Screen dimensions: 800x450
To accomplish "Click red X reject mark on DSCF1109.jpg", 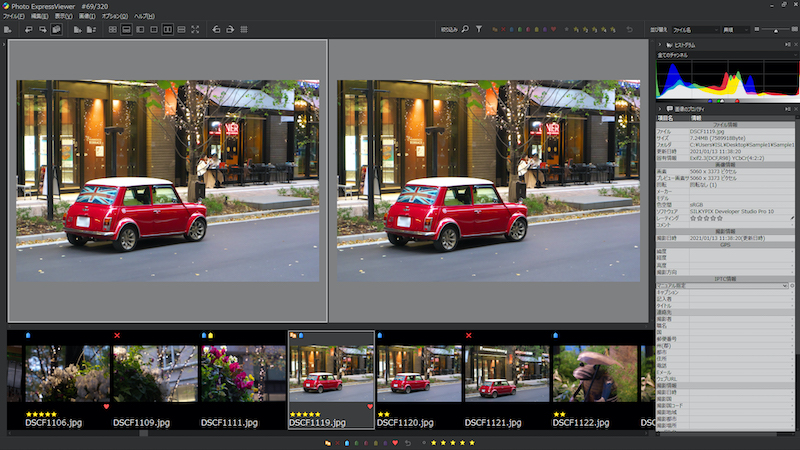I will pos(117,335).
